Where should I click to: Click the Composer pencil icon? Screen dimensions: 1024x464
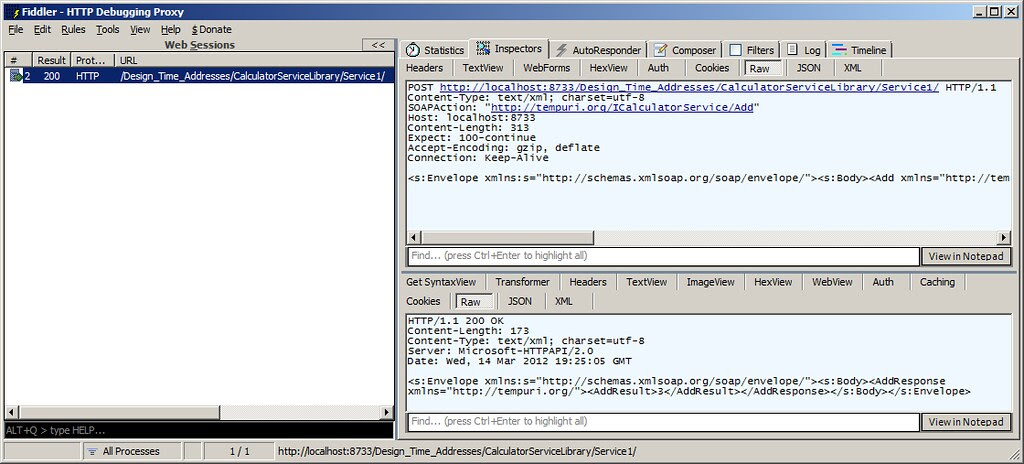click(x=660, y=50)
